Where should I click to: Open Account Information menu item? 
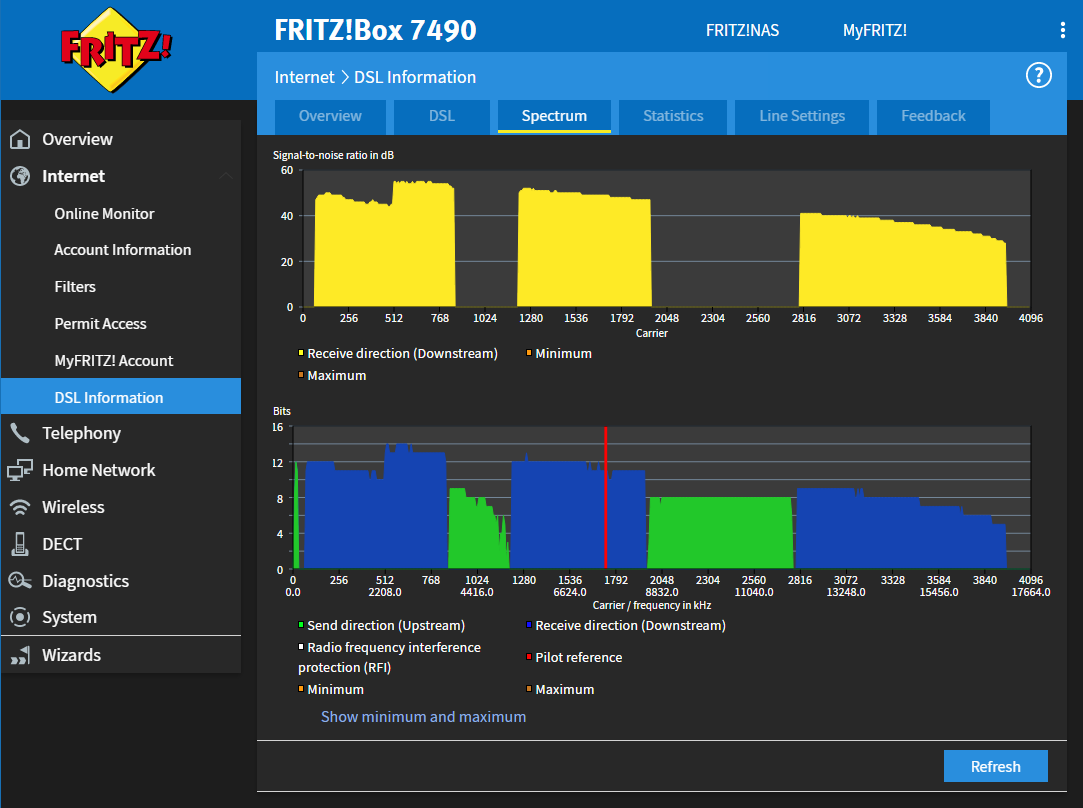[x=121, y=250]
